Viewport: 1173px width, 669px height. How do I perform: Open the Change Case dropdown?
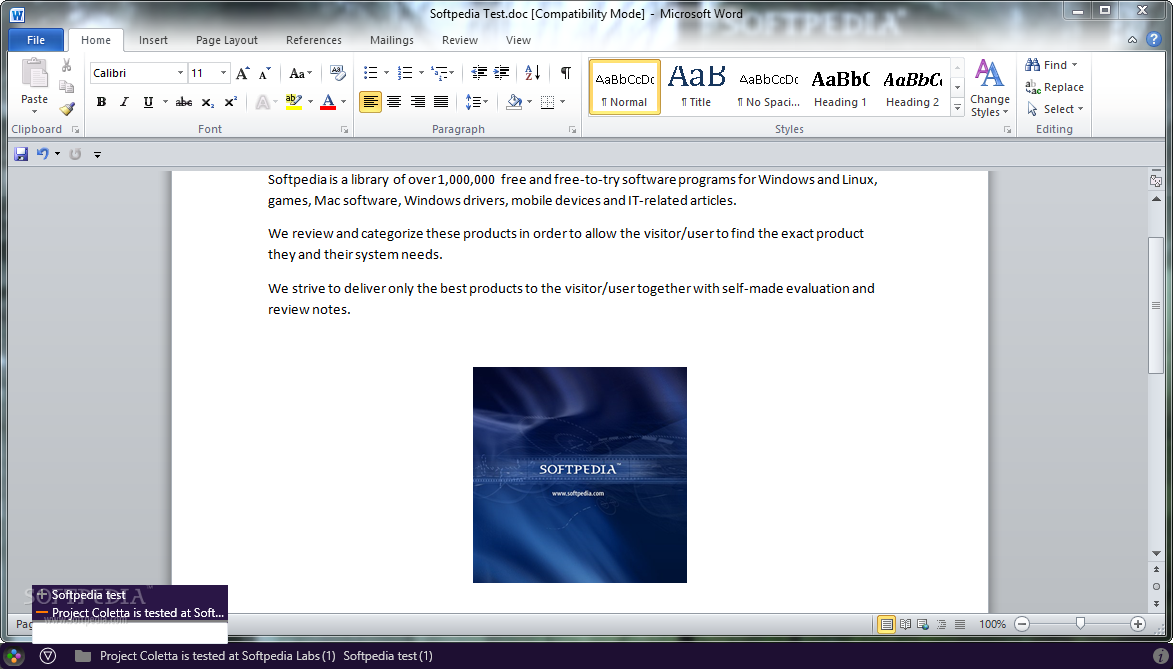[x=301, y=73]
